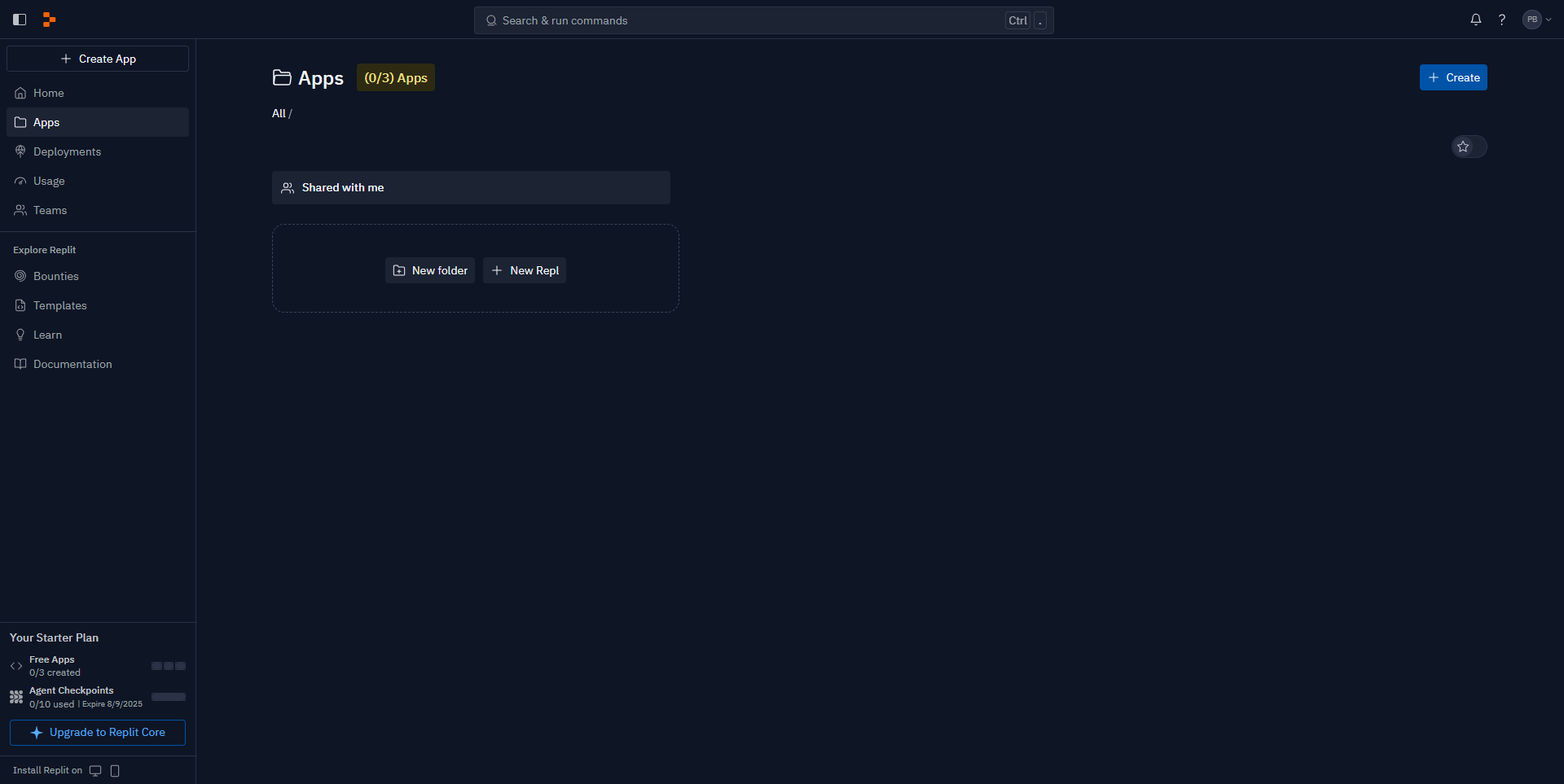This screenshot has width=1564, height=784.
Task: Open the Learn section
Action: click(98, 335)
